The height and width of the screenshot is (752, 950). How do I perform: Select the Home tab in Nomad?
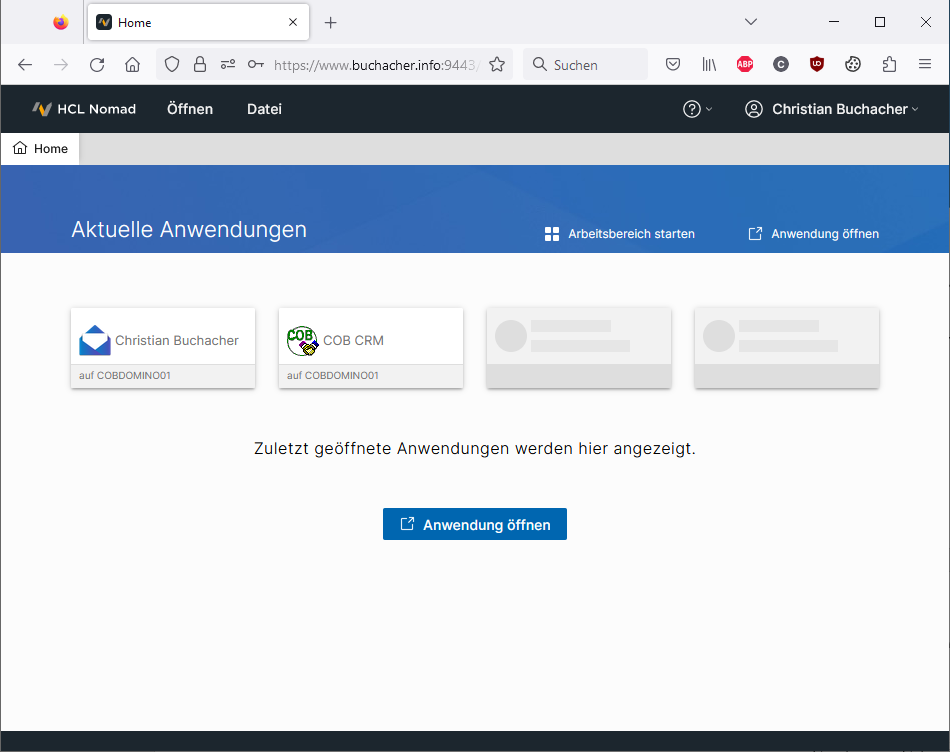pyautogui.click(x=40, y=148)
